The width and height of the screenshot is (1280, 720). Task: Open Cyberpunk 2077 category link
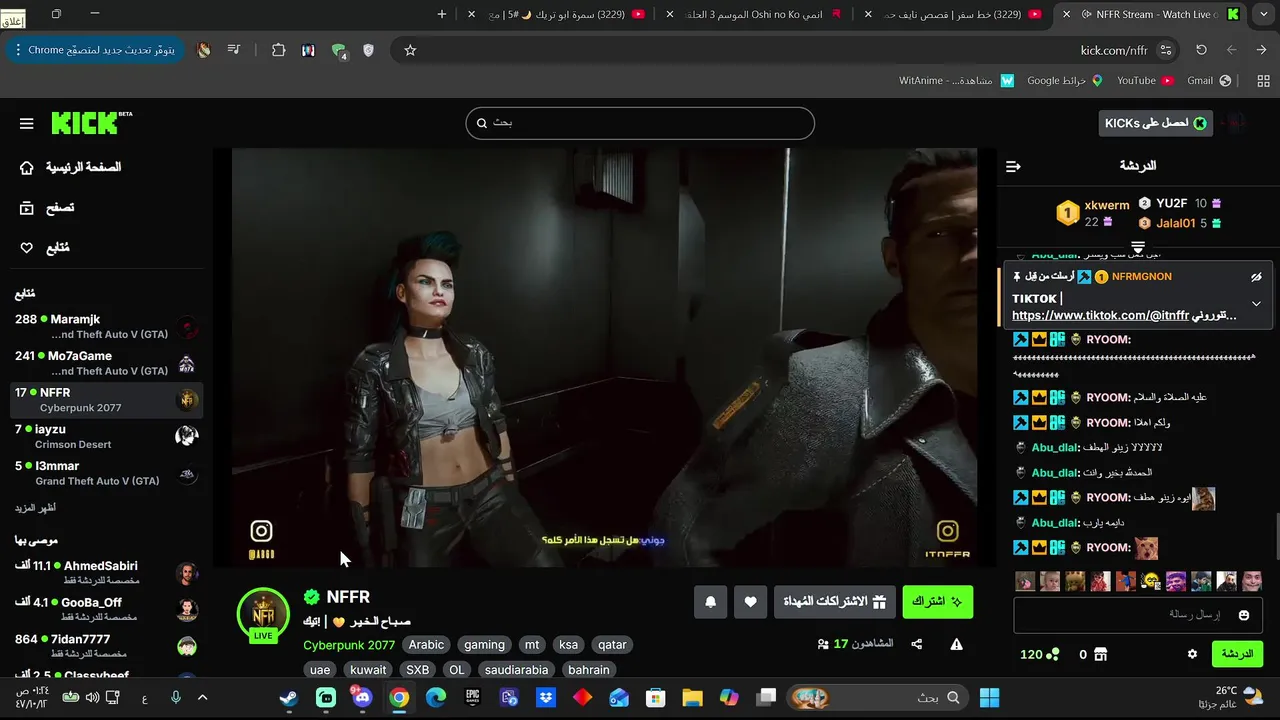[349, 645]
